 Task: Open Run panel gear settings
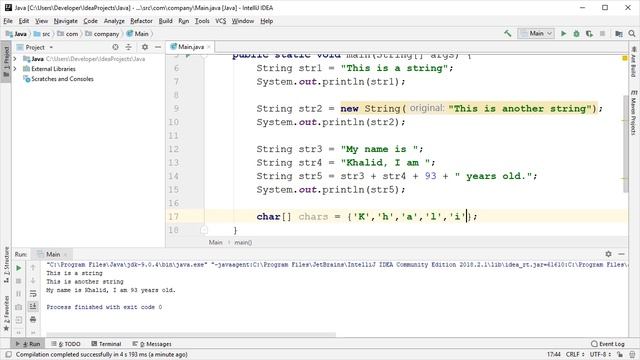(609, 254)
